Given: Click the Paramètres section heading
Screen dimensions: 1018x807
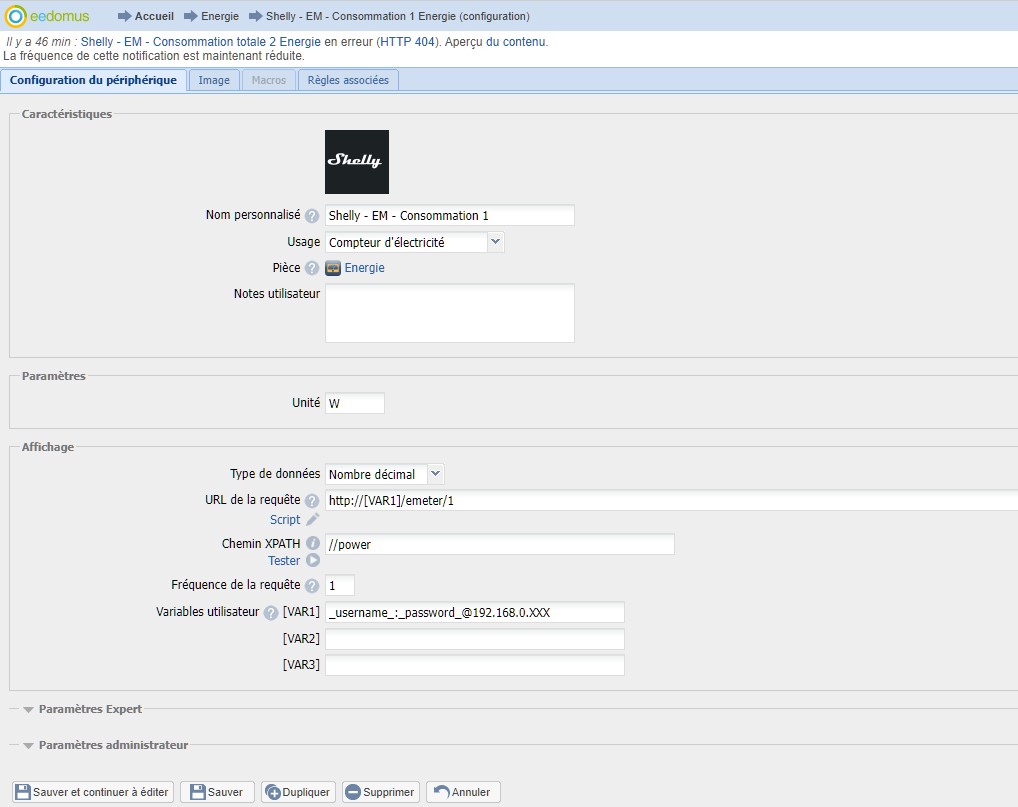Looking at the screenshot, I should pyautogui.click(x=54, y=376).
